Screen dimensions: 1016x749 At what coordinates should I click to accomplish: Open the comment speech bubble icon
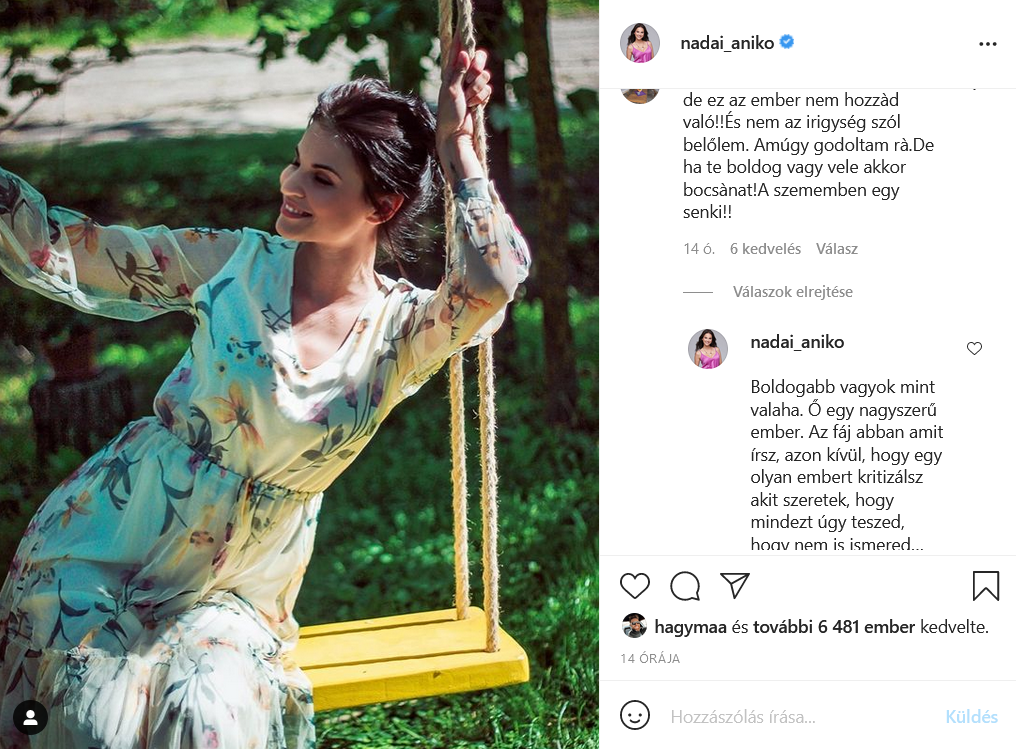685,586
